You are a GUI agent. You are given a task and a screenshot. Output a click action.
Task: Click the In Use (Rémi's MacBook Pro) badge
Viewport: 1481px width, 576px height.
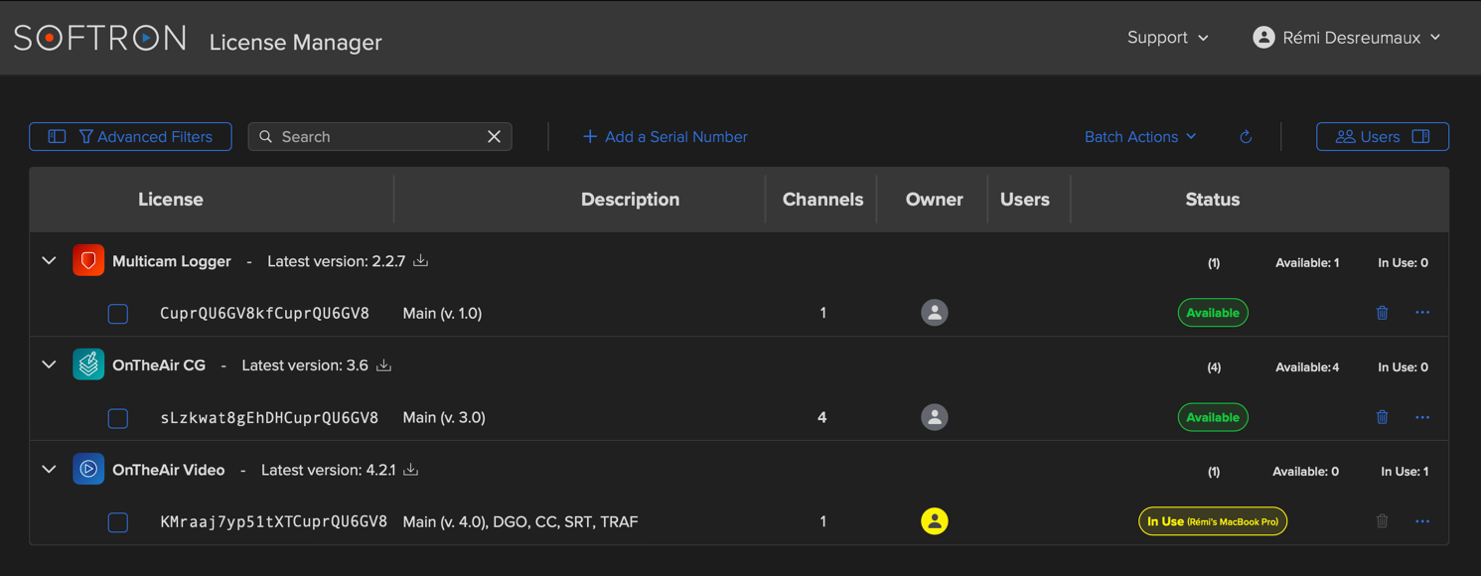pyautogui.click(x=1212, y=521)
